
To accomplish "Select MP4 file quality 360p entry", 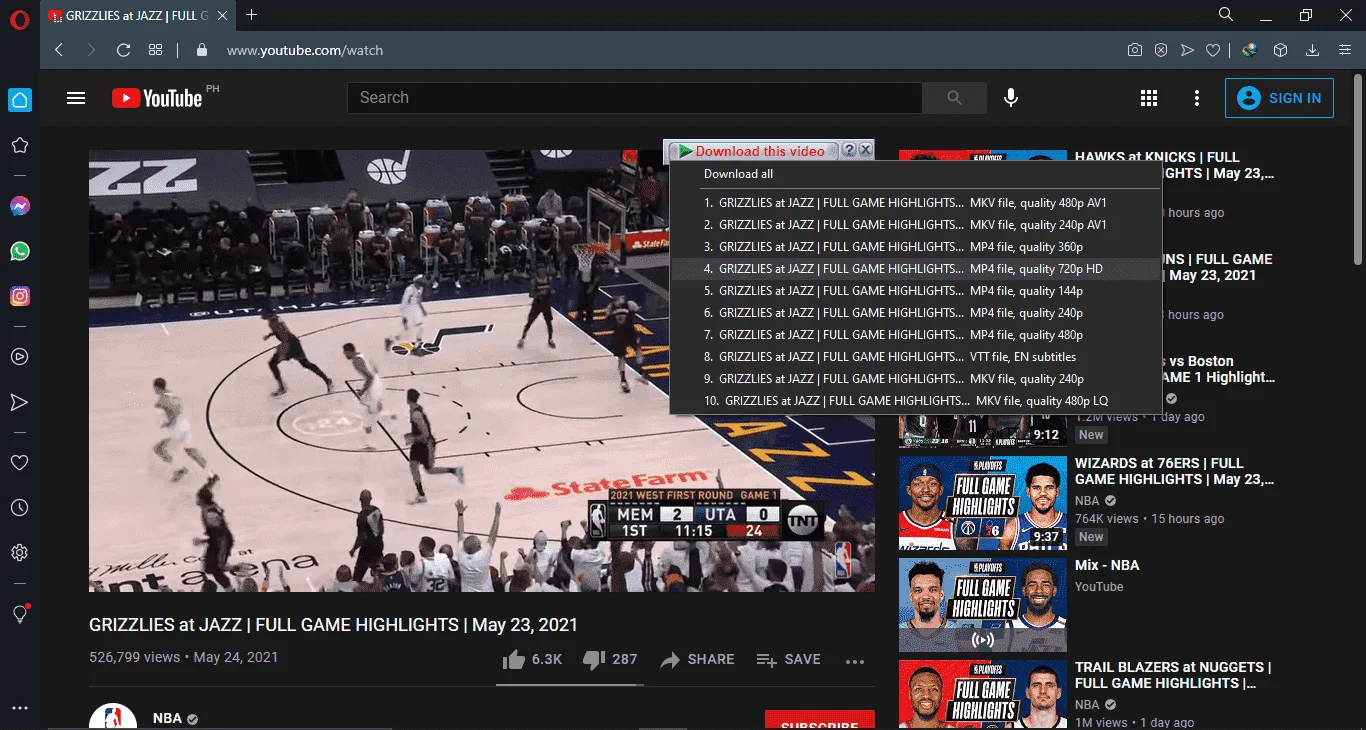I will click(x=915, y=247).
